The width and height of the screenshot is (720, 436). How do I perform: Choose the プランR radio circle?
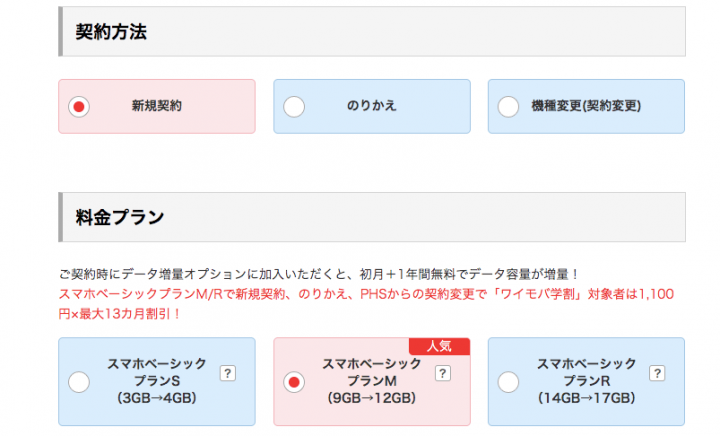click(x=508, y=382)
